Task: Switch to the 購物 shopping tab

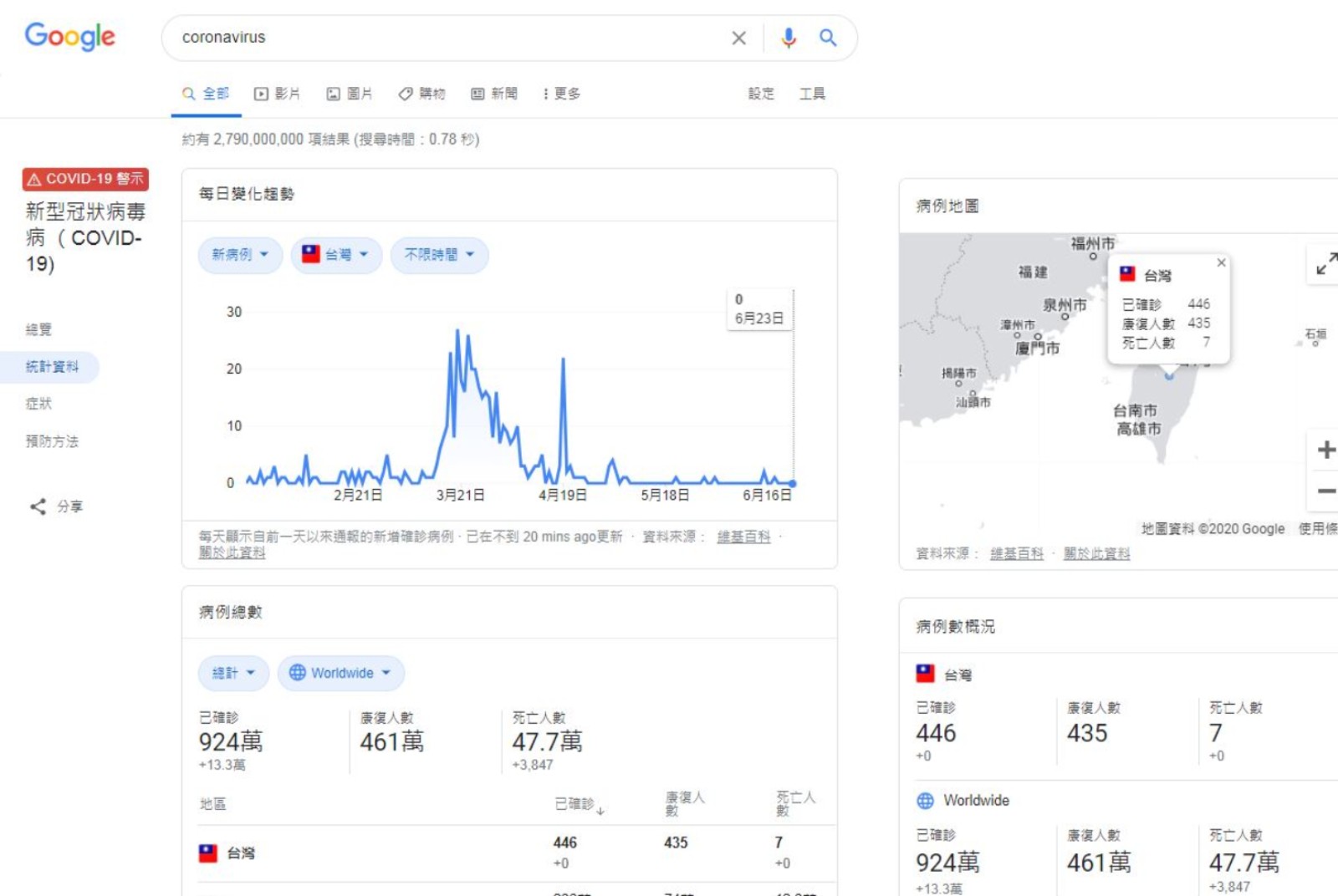Action: point(421,94)
